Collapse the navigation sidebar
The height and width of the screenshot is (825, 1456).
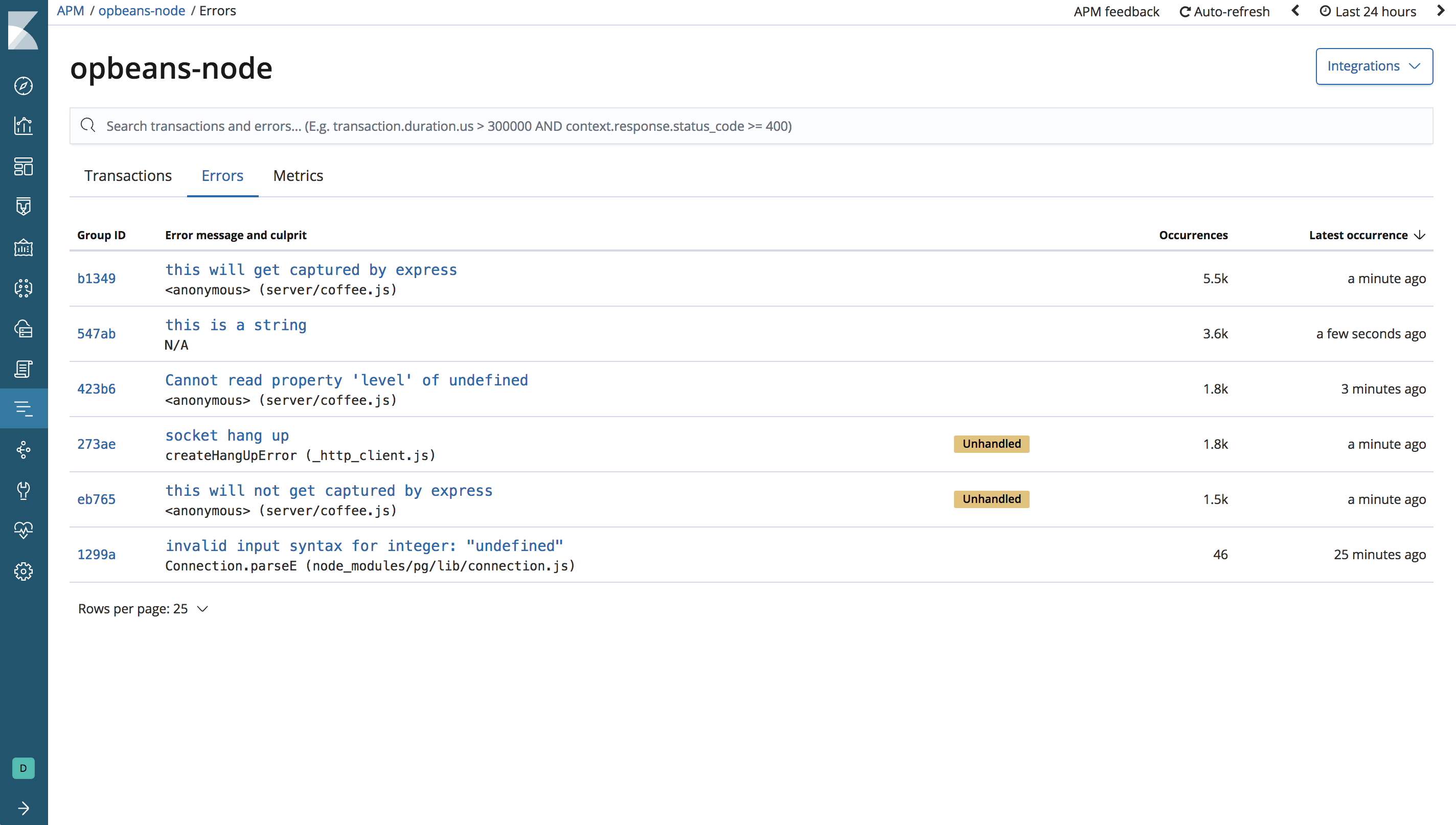click(23, 809)
